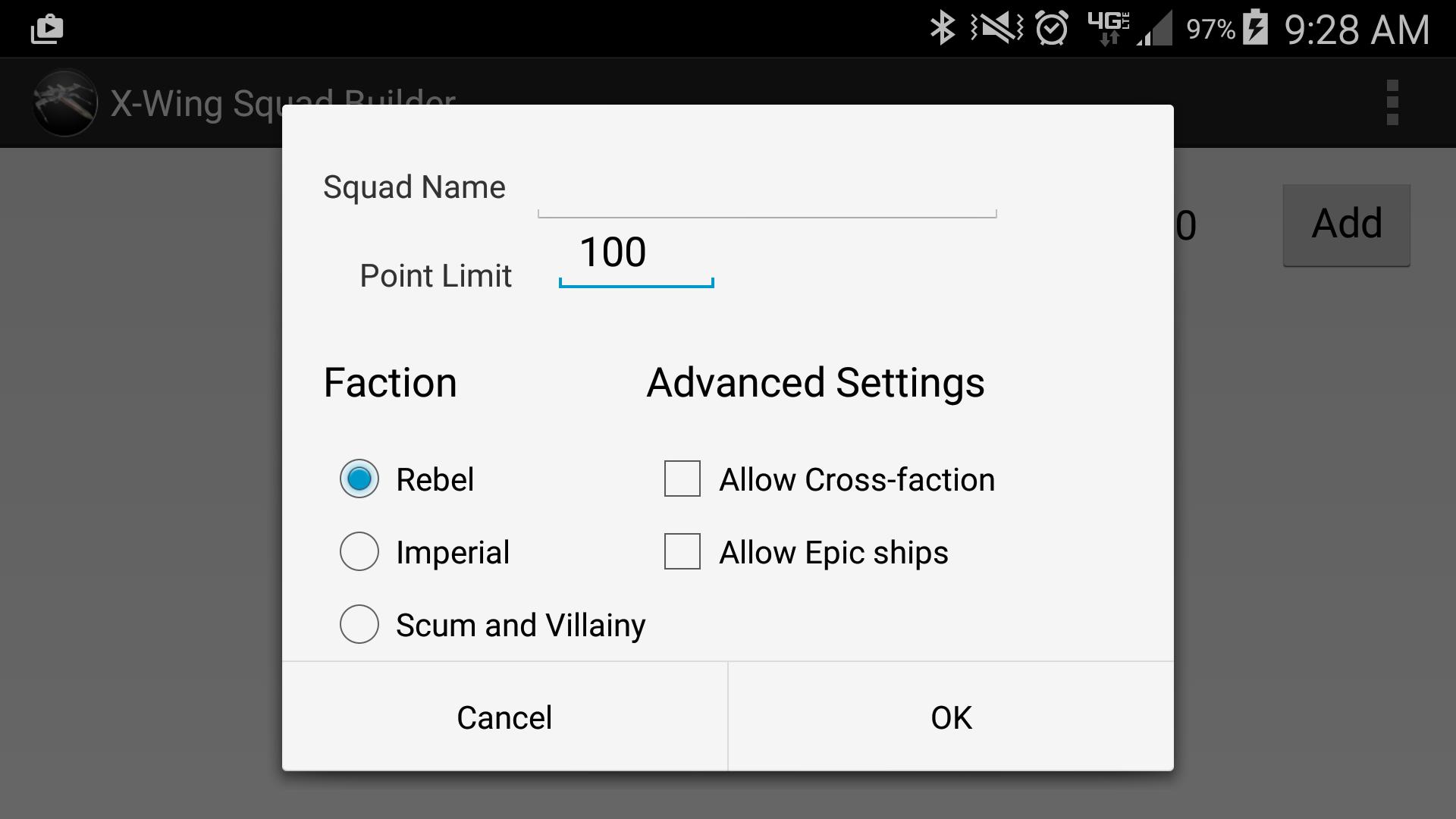Select the Imperial faction

[x=359, y=551]
